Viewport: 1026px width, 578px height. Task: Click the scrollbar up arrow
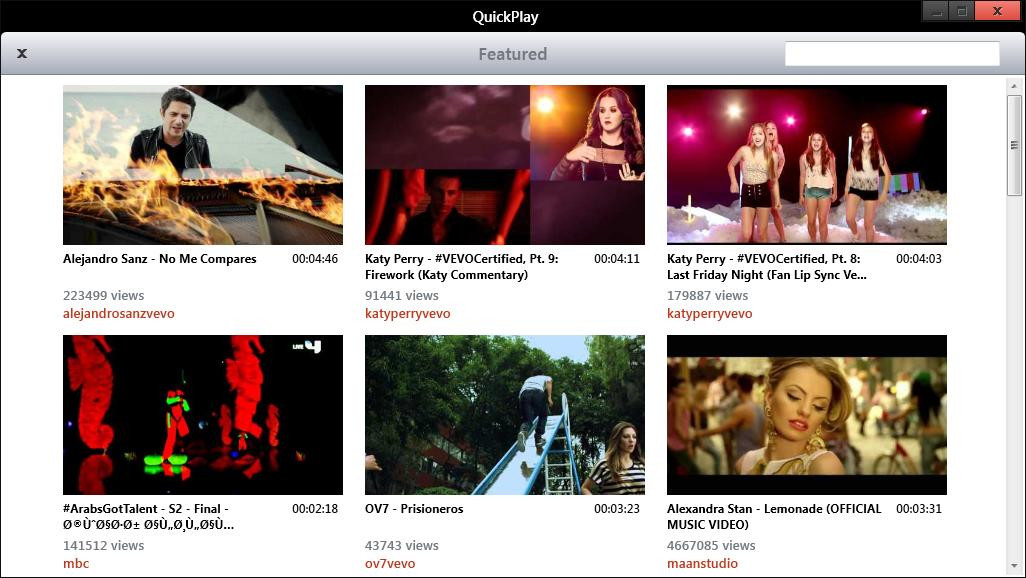pos(1014,86)
